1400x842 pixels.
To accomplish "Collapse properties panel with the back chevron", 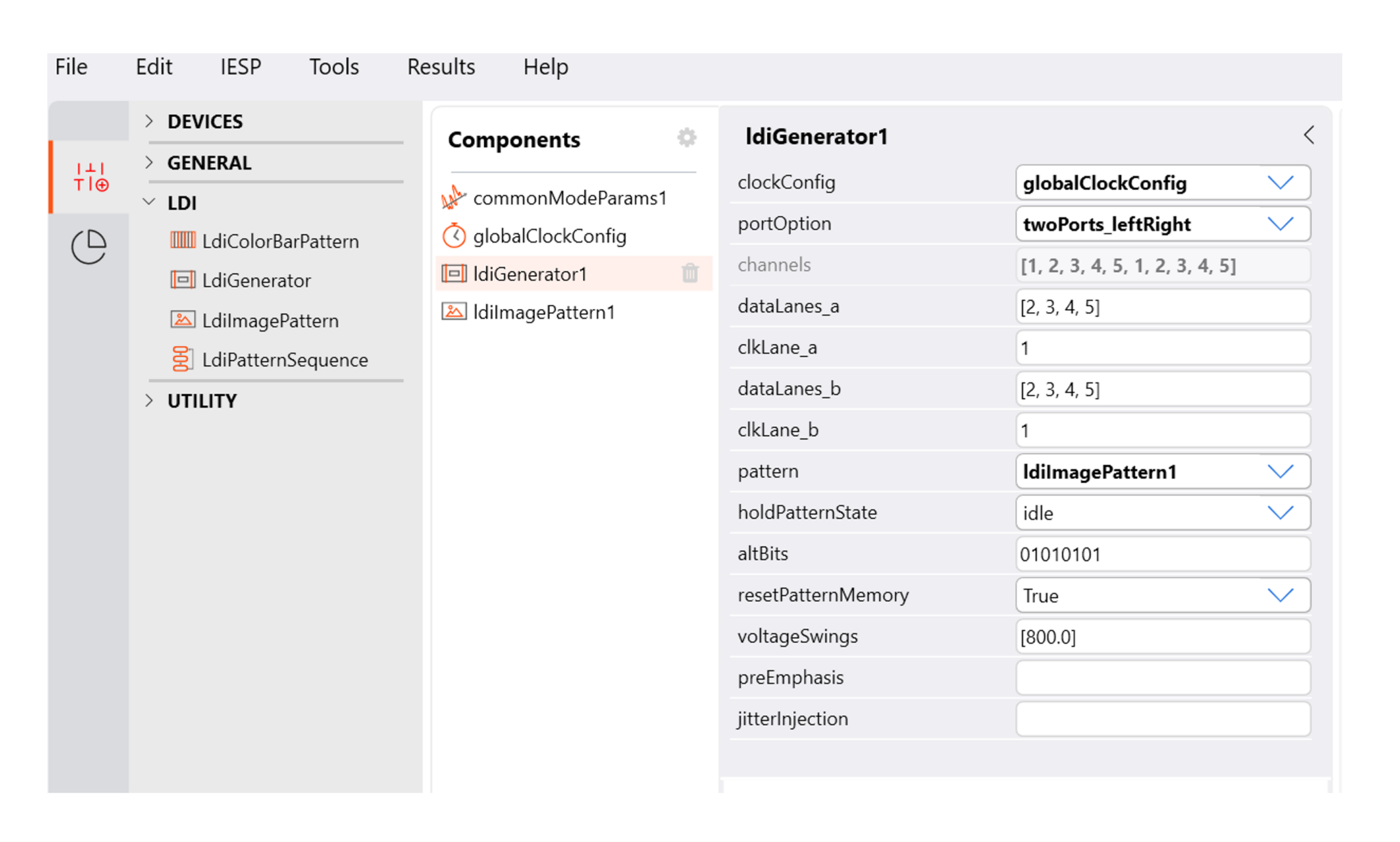I will [1308, 135].
